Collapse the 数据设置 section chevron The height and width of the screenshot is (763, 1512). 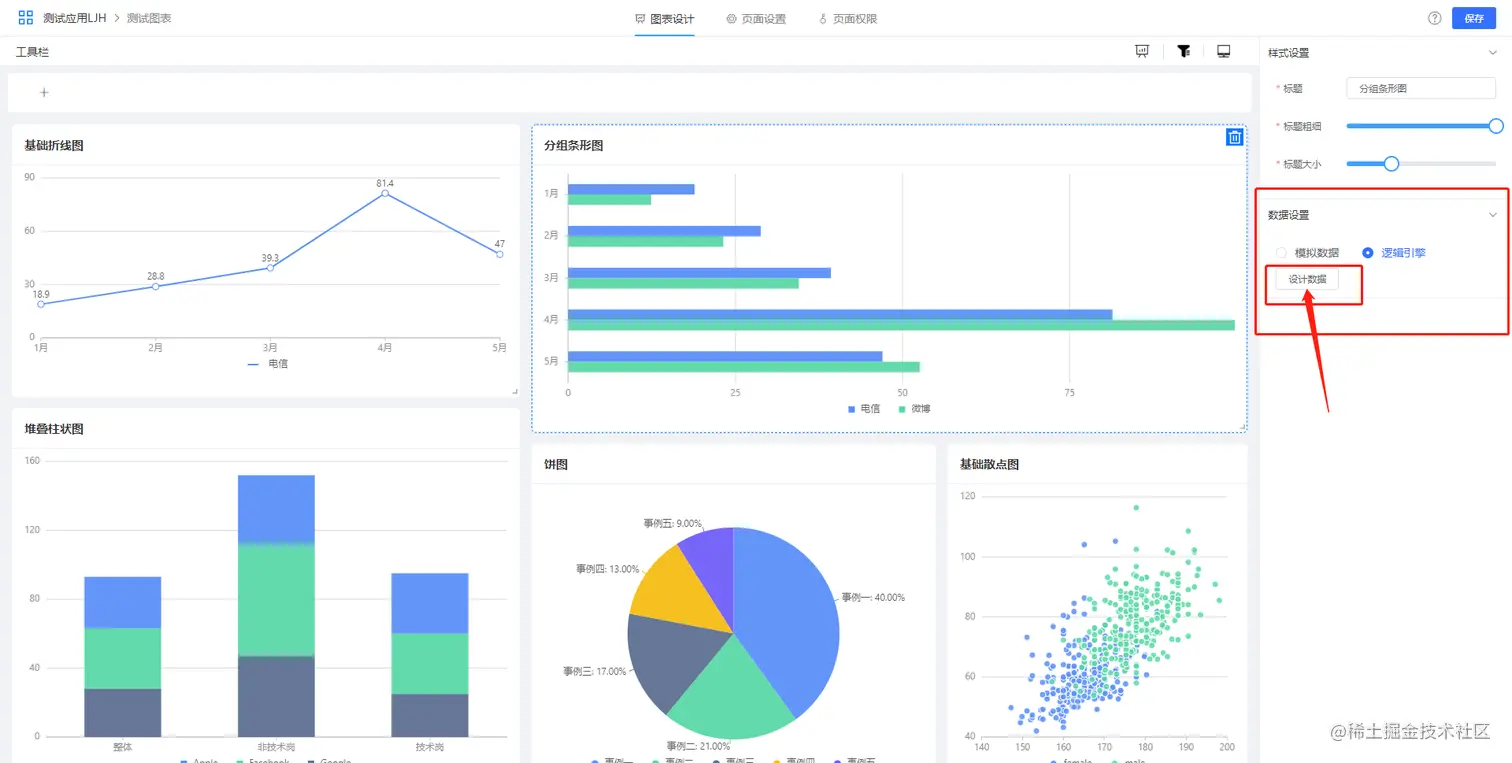click(1493, 215)
